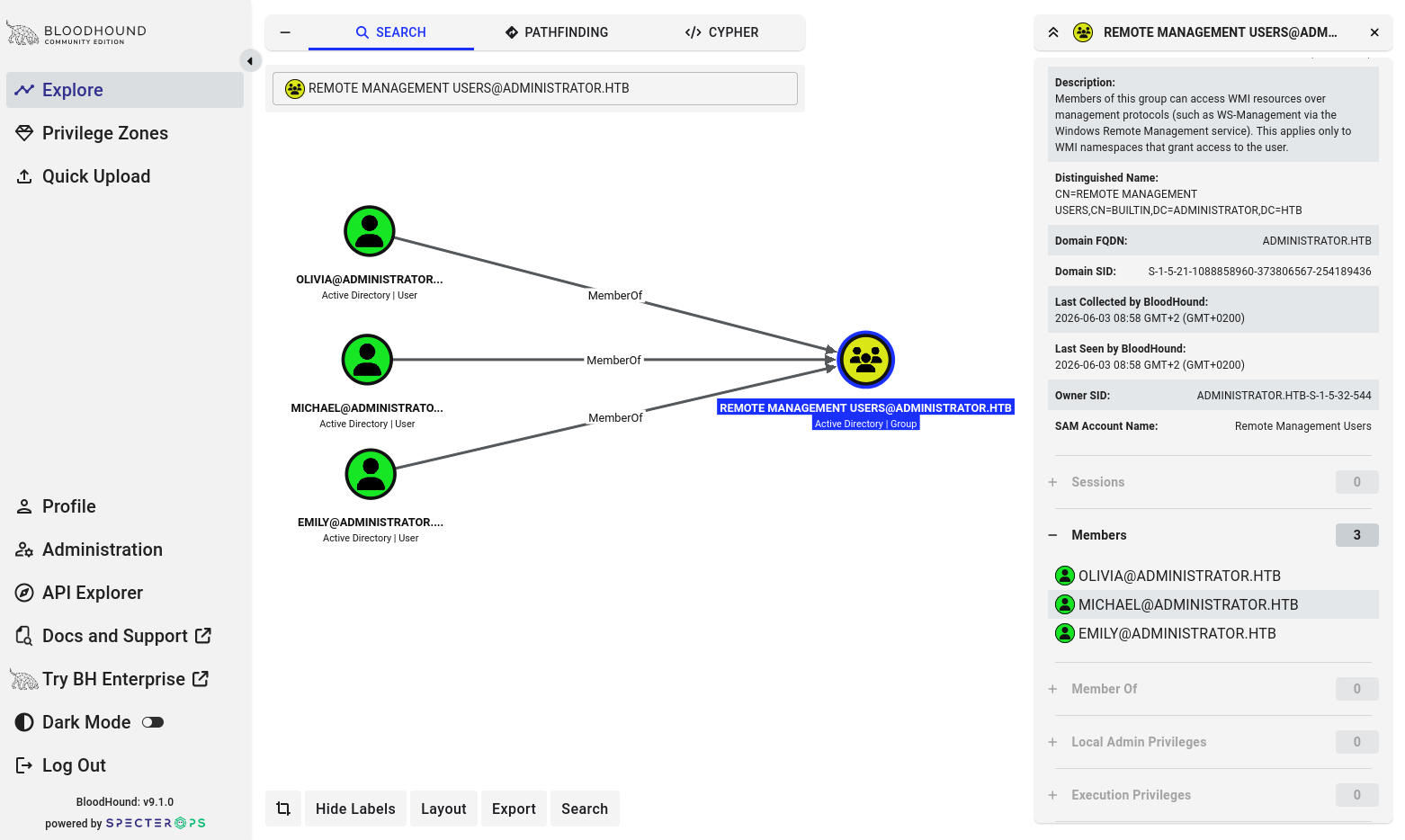Click the Distinguished Name value text

click(x=1178, y=202)
